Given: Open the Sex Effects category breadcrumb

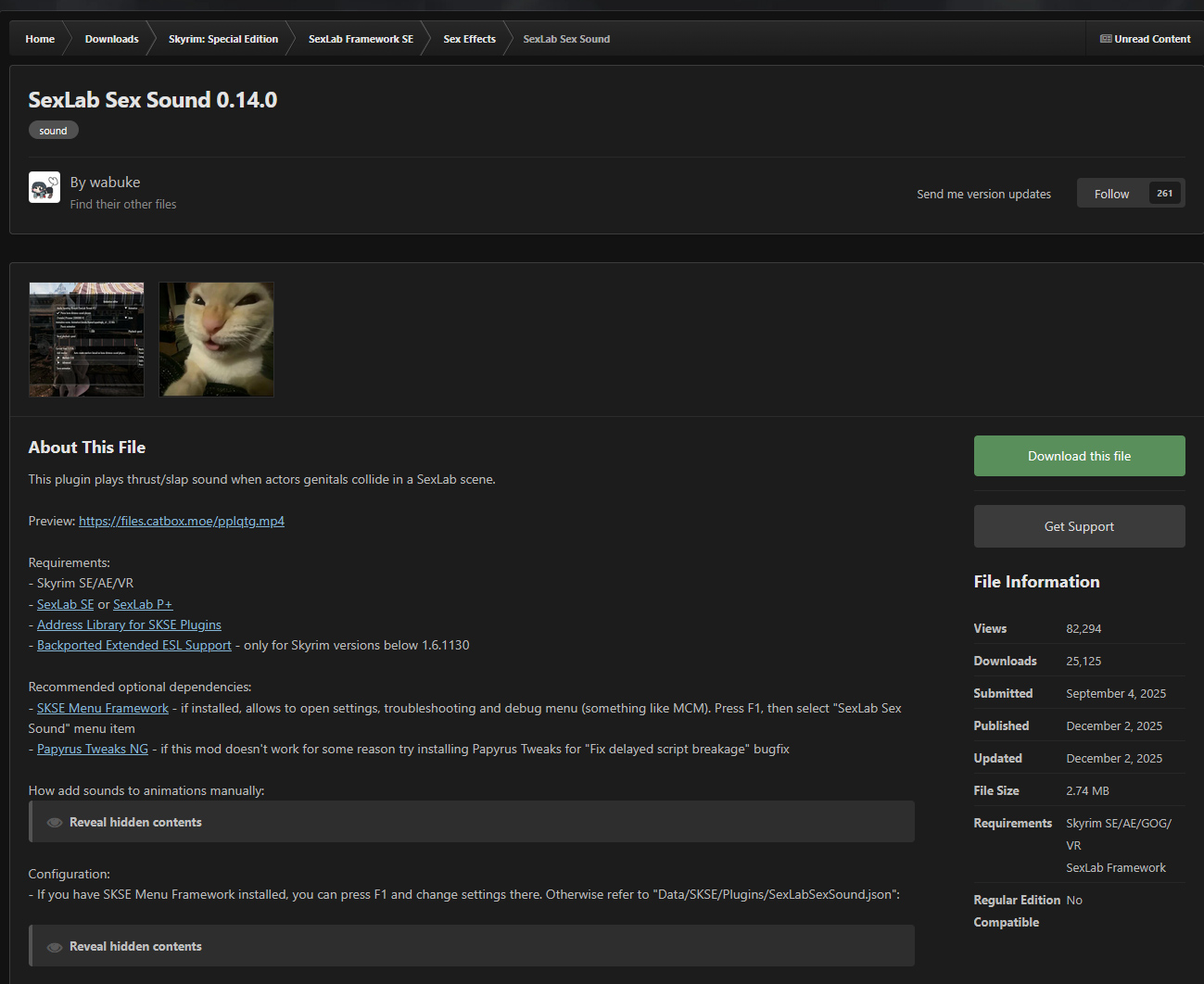Looking at the screenshot, I should click(469, 39).
